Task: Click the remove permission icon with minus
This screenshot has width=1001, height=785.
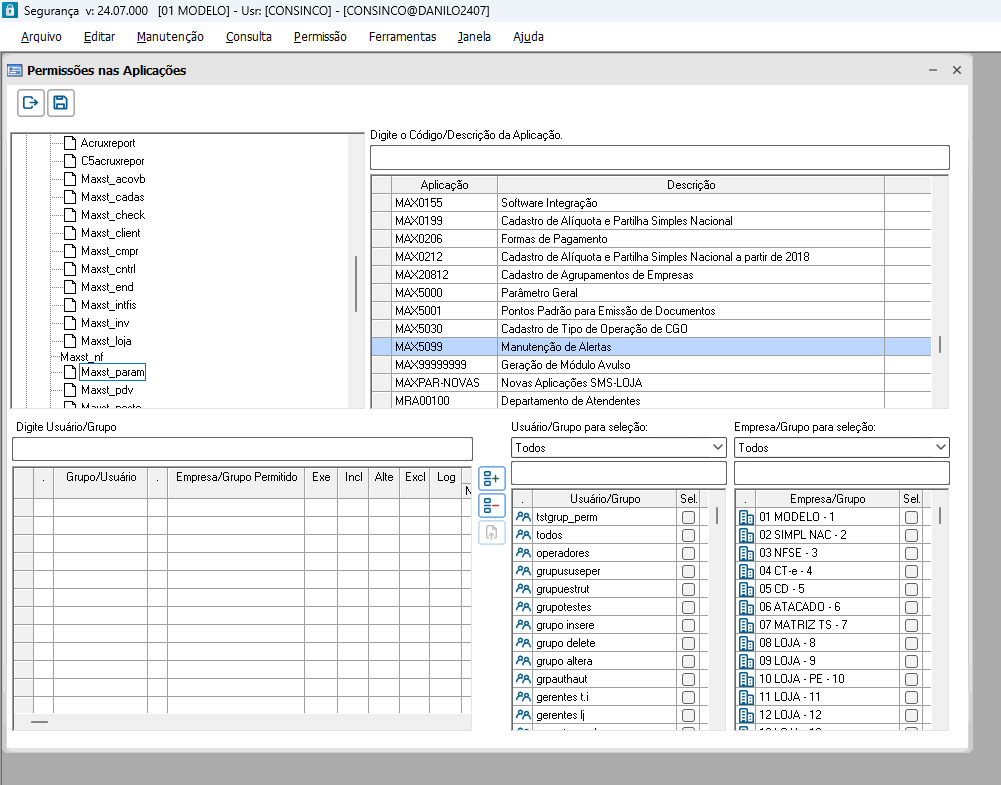Action: click(x=491, y=505)
